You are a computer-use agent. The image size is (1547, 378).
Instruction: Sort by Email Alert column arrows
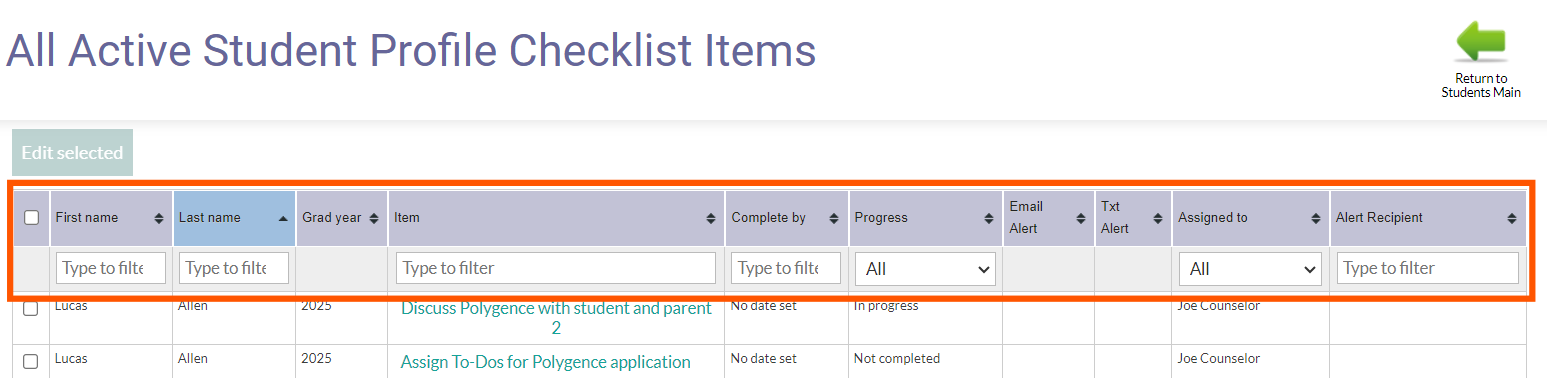point(1081,218)
